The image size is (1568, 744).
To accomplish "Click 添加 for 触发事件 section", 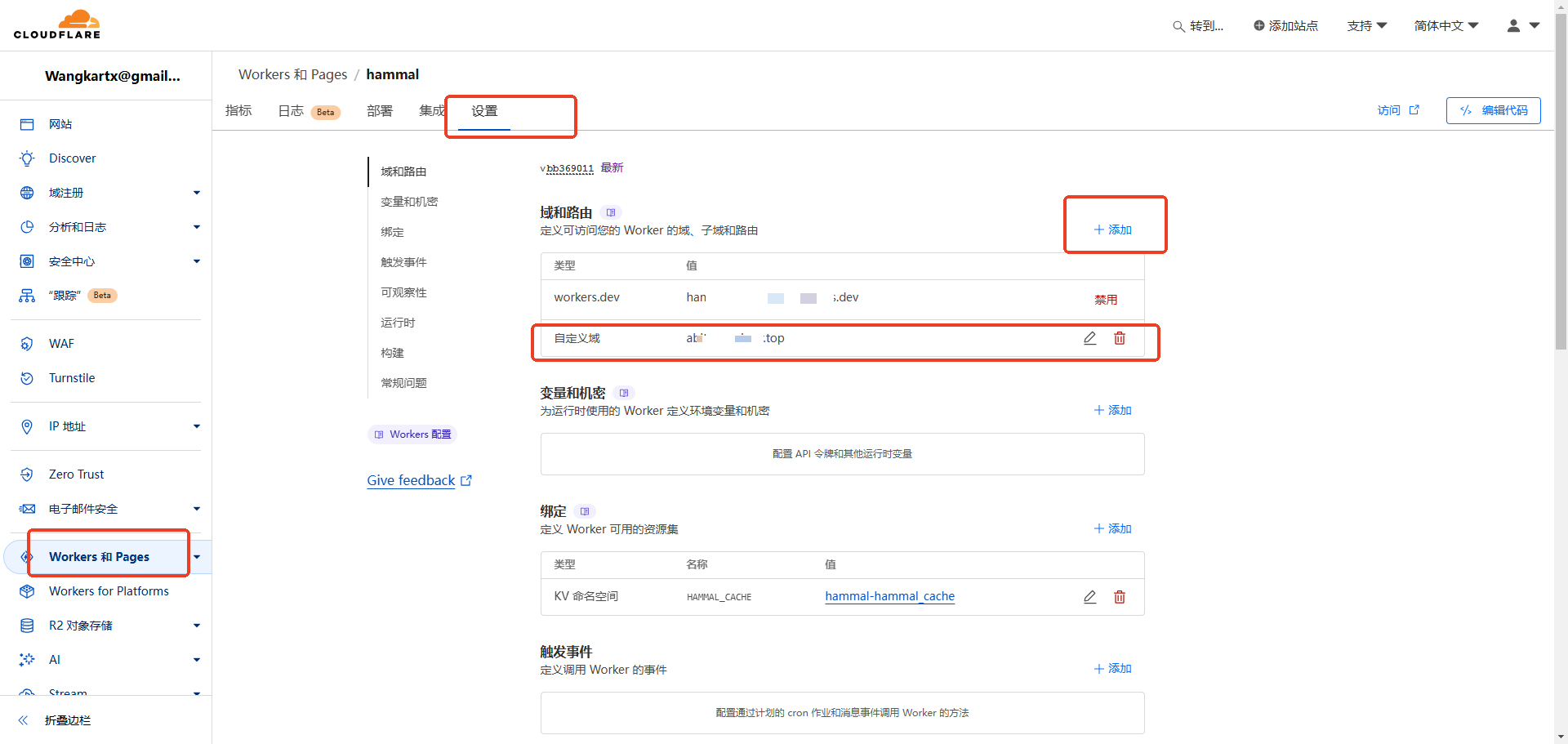I will (x=1112, y=668).
